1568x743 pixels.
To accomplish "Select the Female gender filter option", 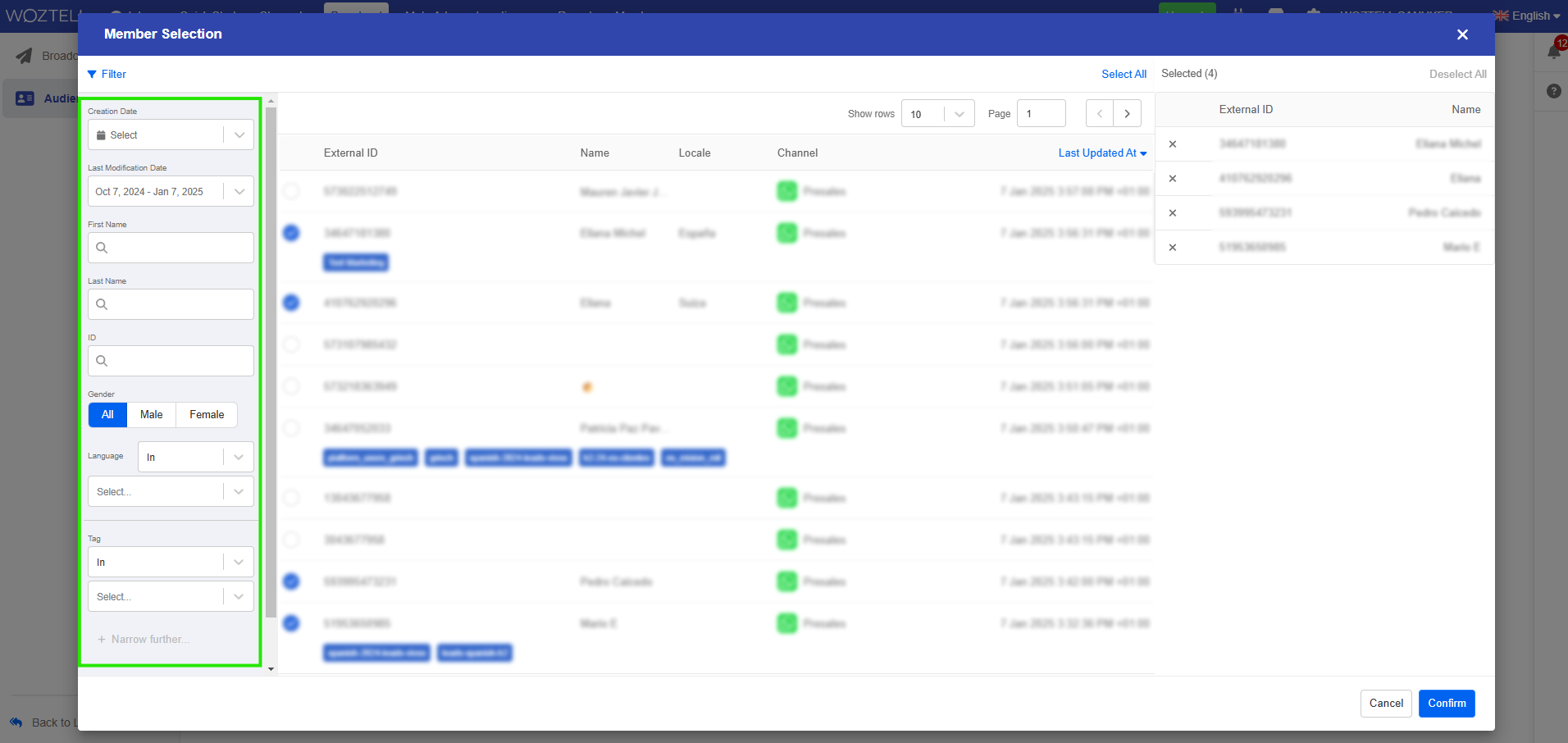I will pyautogui.click(x=206, y=414).
